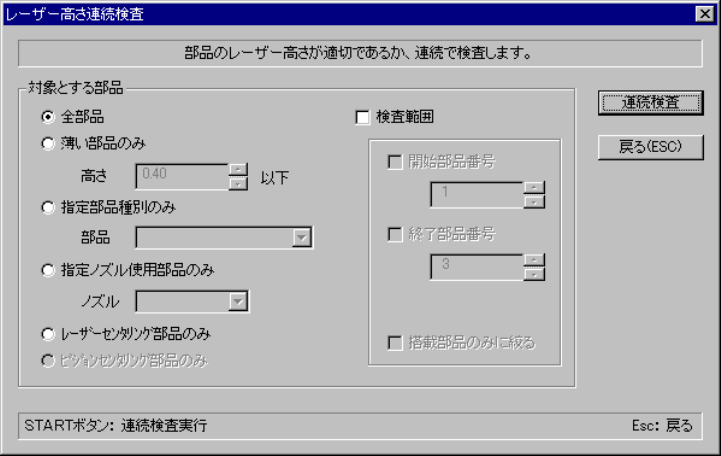The height and width of the screenshot is (456, 721).
Task: Choose 指定部品種別のみ radio option
Action: pos(48,207)
